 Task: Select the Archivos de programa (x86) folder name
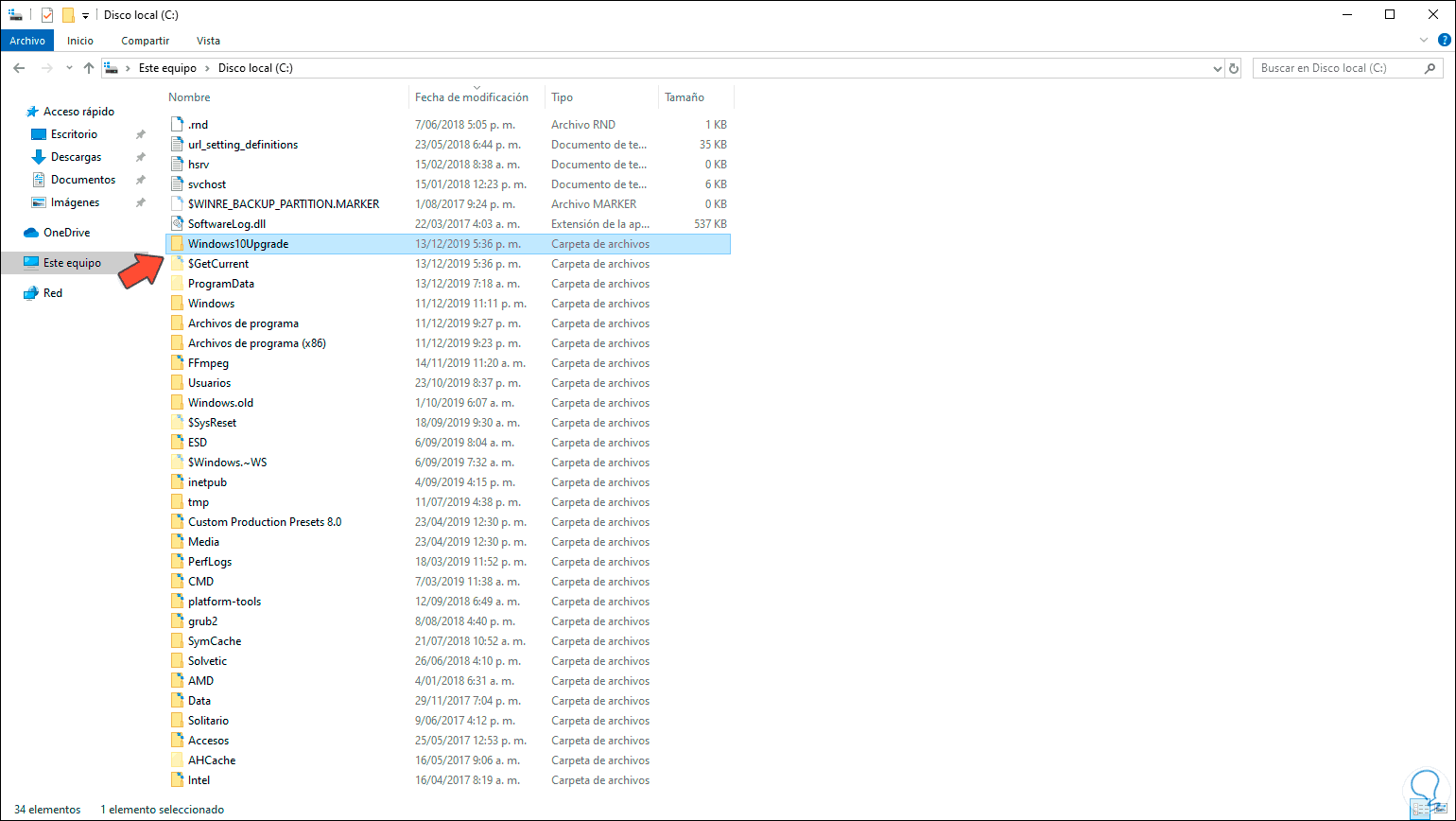tap(257, 343)
